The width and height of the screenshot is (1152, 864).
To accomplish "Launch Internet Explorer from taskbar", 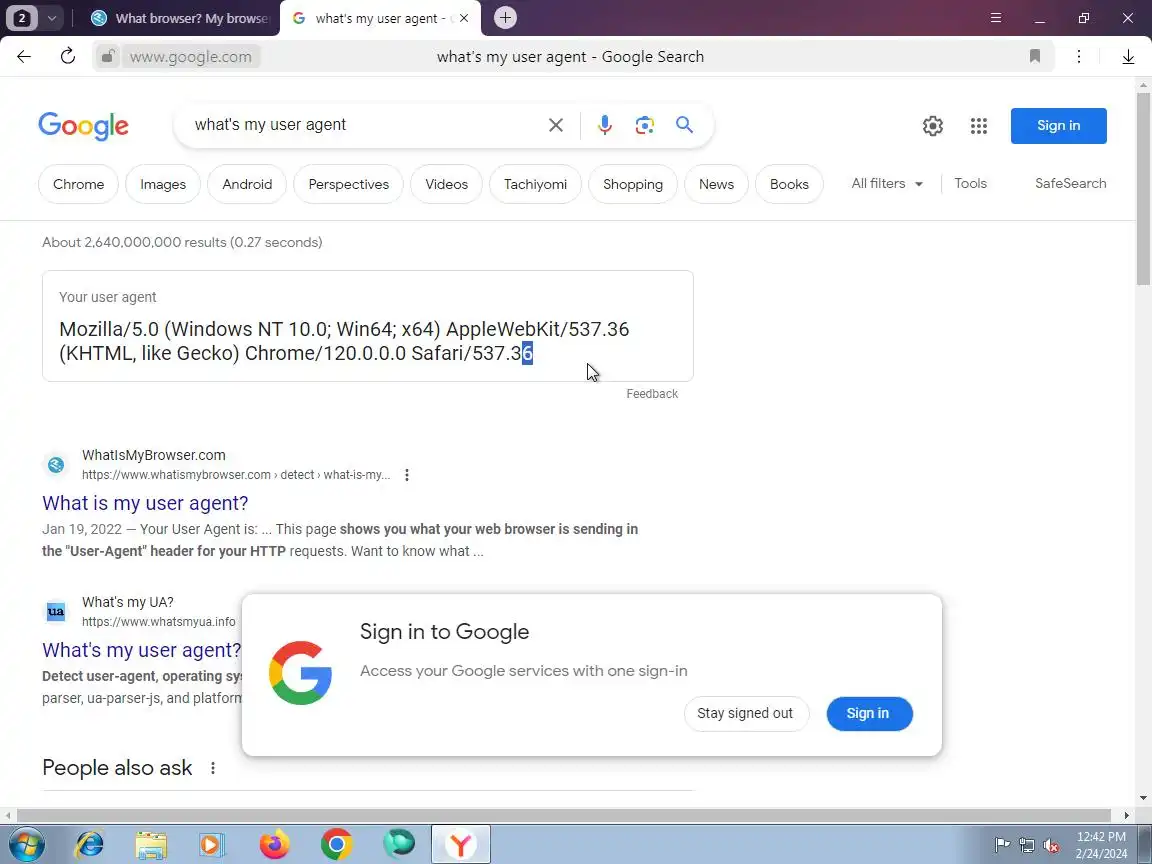I will coord(90,844).
